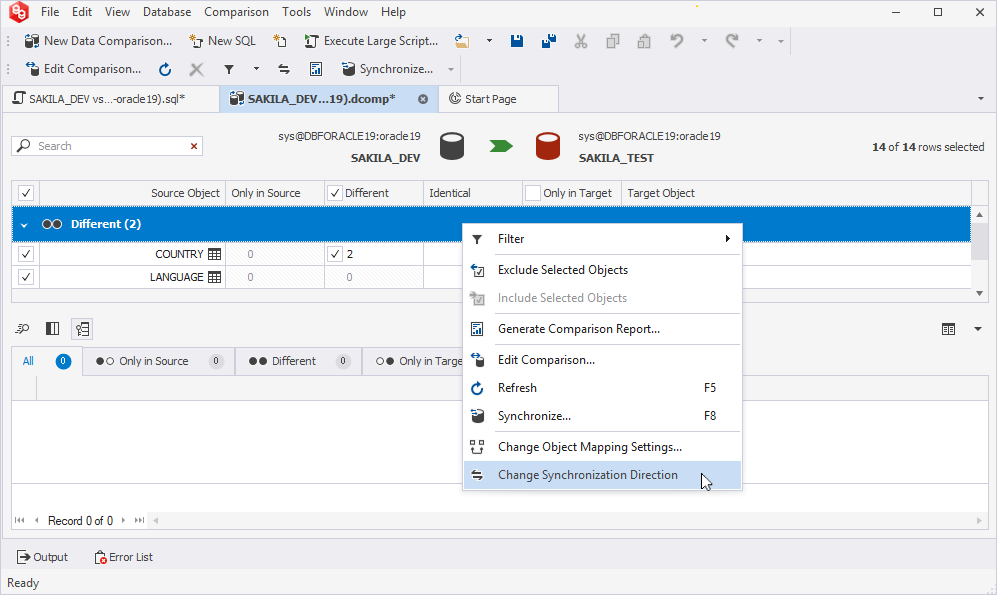Expand the Redo history dropdown
The image size is (997, 595).
point(759,41)
